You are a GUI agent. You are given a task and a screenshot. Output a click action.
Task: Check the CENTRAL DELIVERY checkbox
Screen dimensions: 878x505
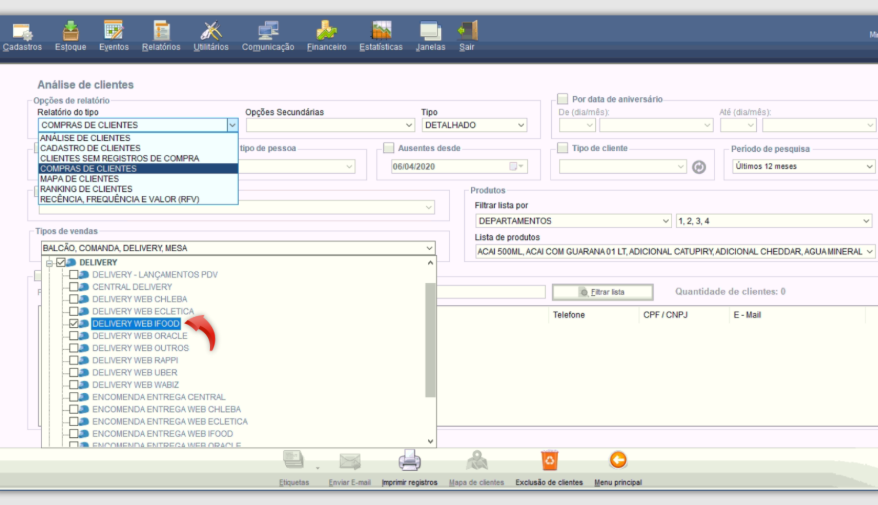pos(73,287)
